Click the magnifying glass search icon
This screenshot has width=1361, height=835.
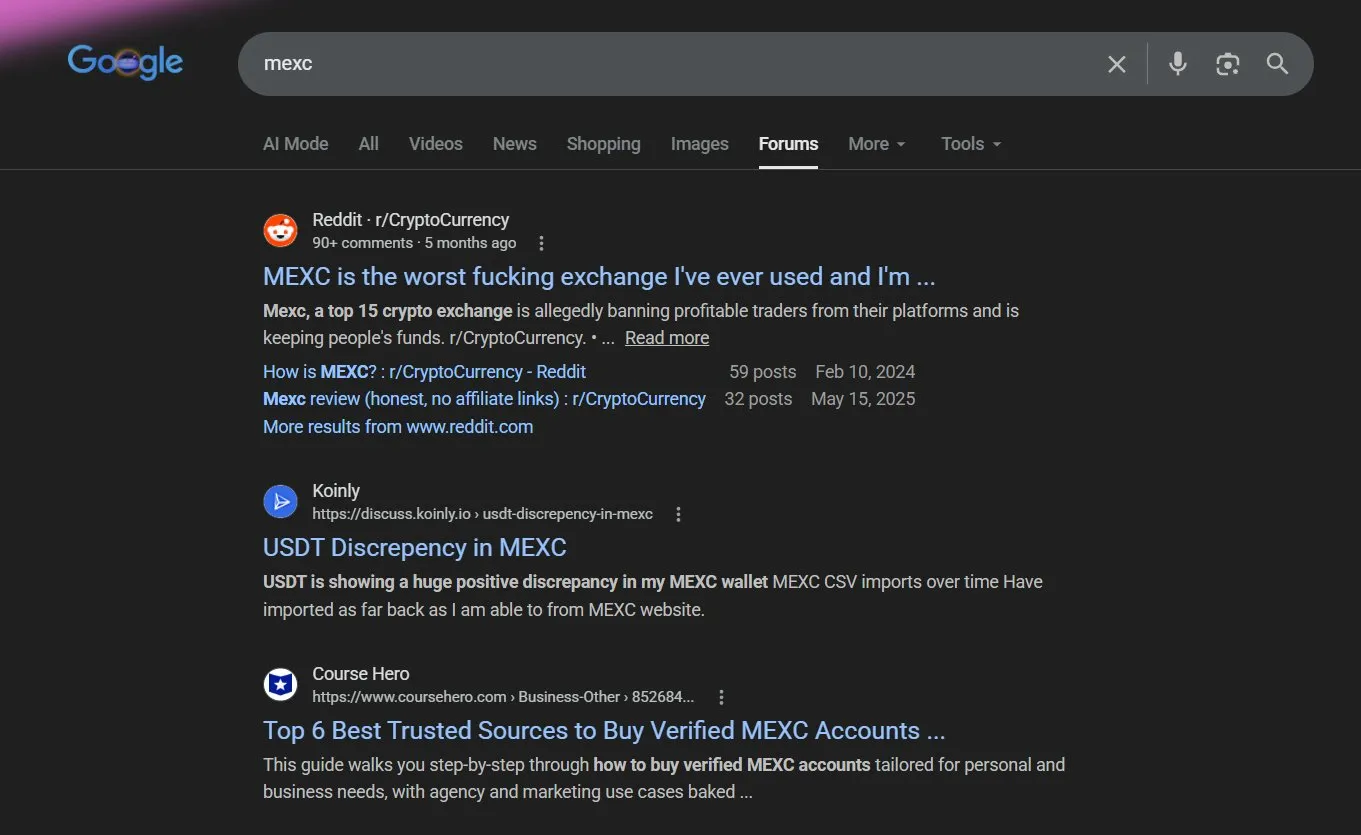click(x=1277, y=64)
